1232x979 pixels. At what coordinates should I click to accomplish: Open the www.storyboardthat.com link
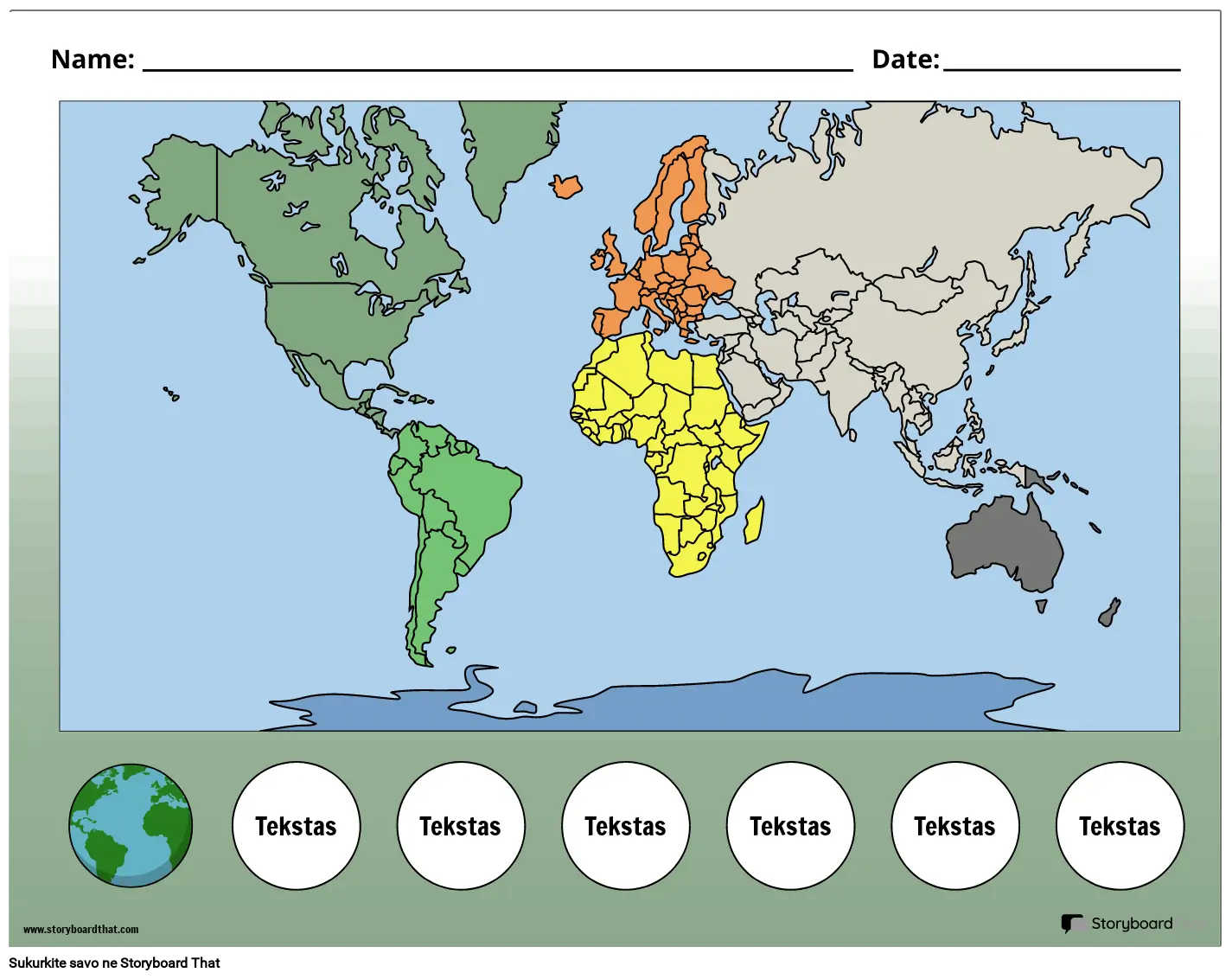pos(80,930)
